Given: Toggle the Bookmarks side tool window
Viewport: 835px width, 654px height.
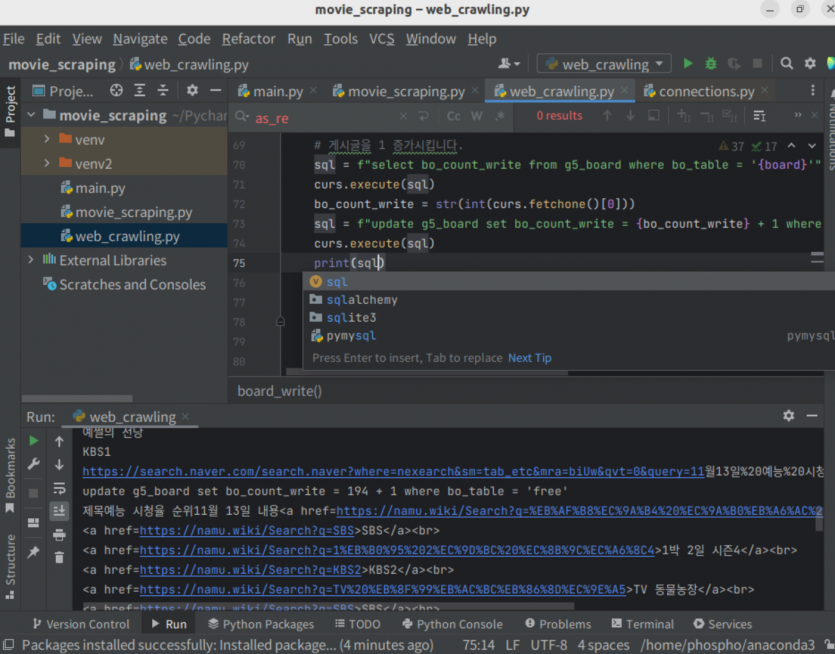Looking at the screenshot, I should pyautogui.click(x=10, y=475).
